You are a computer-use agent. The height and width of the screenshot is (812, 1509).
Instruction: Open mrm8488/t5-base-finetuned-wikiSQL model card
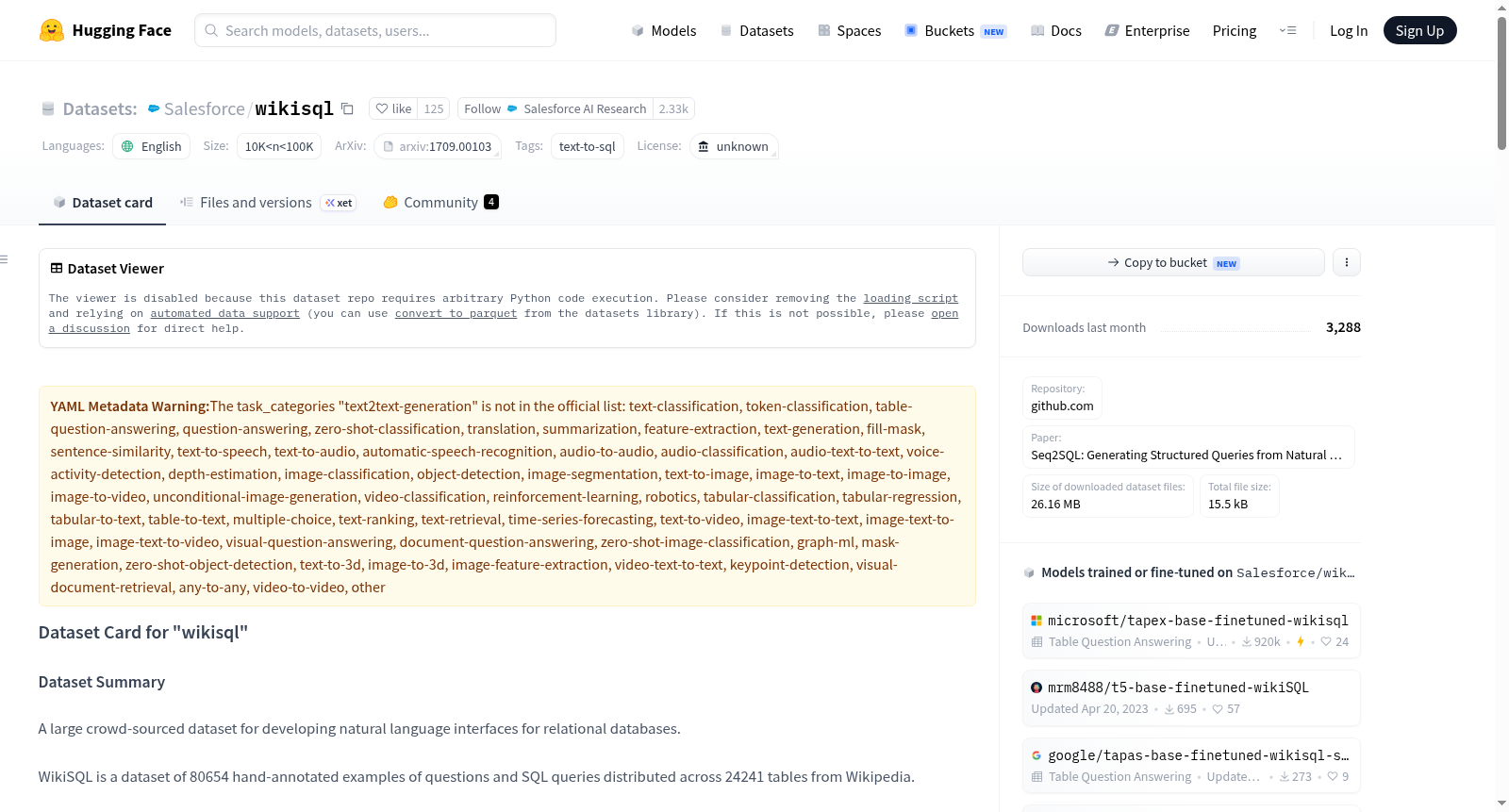pyautogui.click(x=1190, y=698)
